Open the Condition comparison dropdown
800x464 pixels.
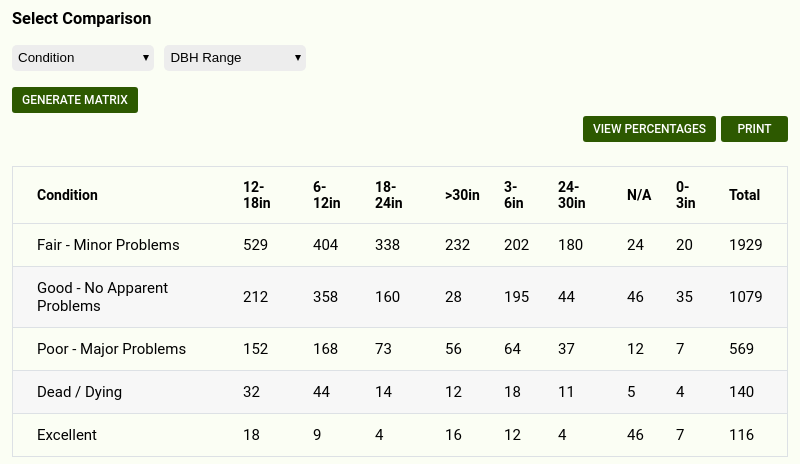[x=83, y=58]
